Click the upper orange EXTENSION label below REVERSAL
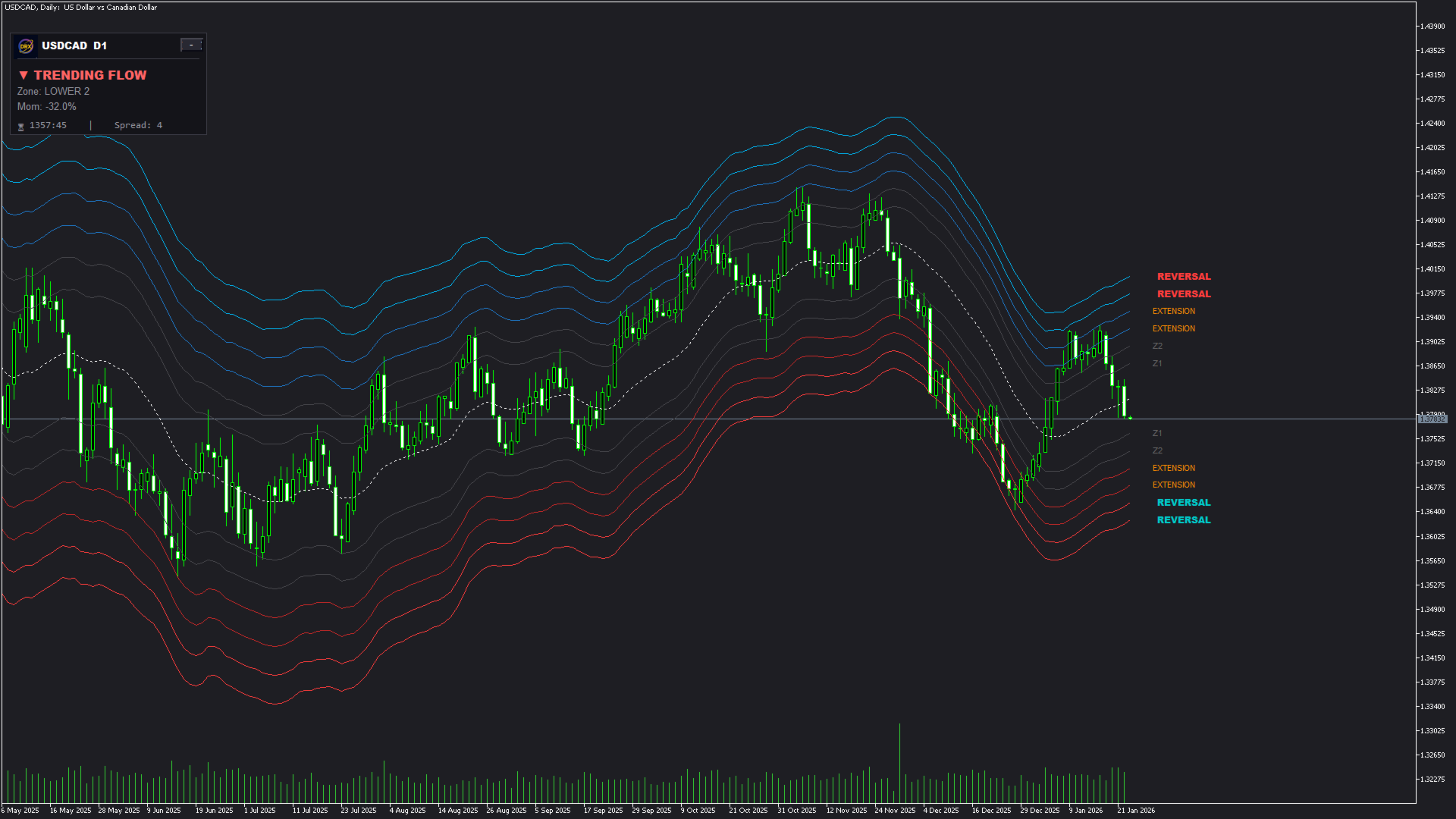This screenshot has width=1456, height=819. click(1173, 312)
